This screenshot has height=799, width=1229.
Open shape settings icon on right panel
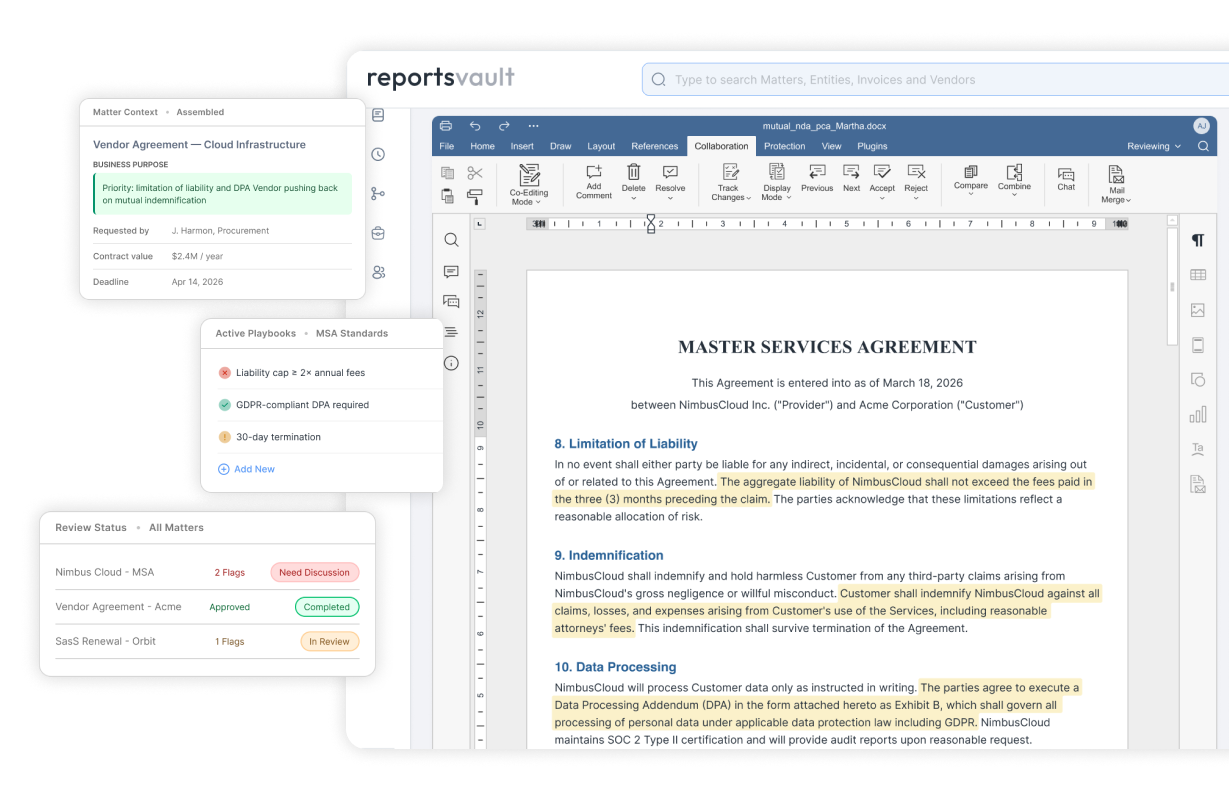tap(1198, 380)
